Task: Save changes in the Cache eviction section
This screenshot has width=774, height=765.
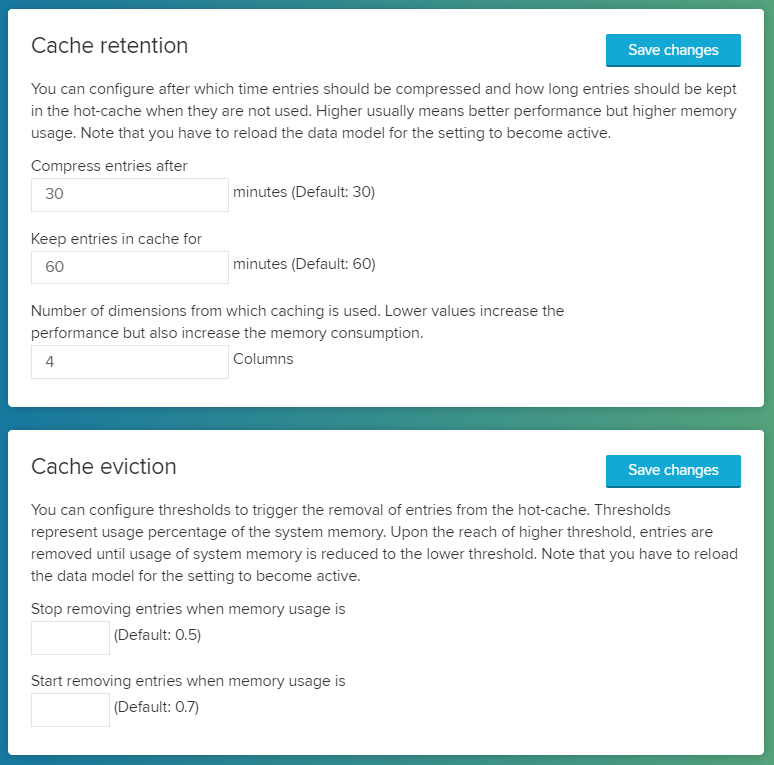Action: click(673, 470)
